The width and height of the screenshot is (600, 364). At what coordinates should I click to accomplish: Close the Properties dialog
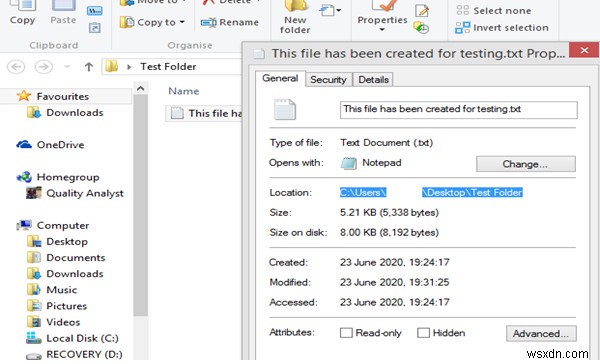coord(584,50)
